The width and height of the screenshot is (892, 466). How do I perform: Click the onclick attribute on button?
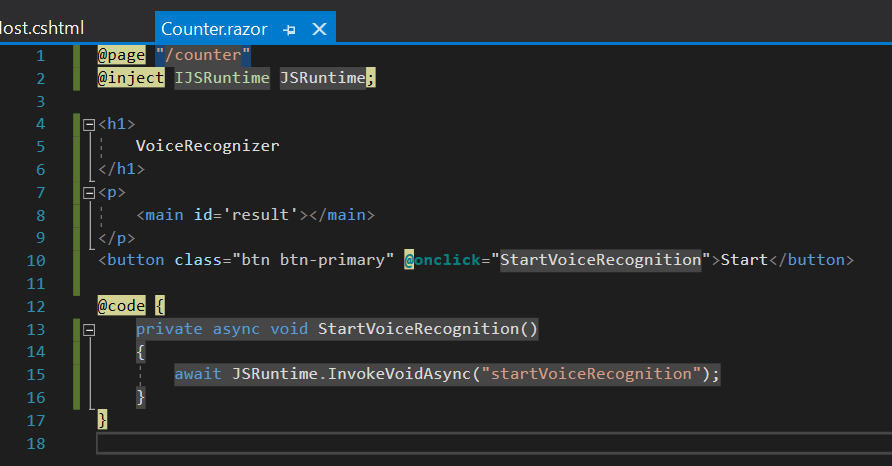coord(443,260)
